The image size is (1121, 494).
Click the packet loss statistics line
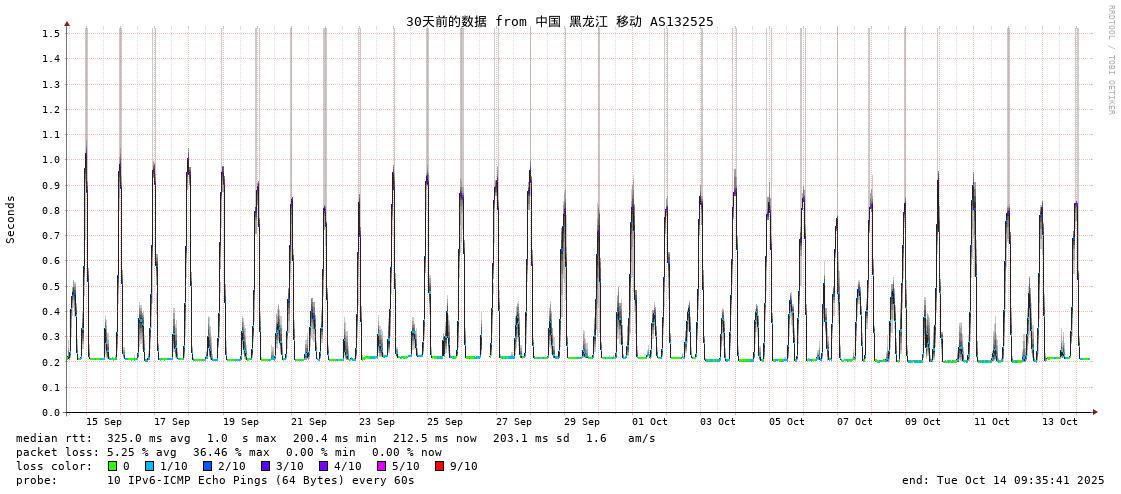228,452
